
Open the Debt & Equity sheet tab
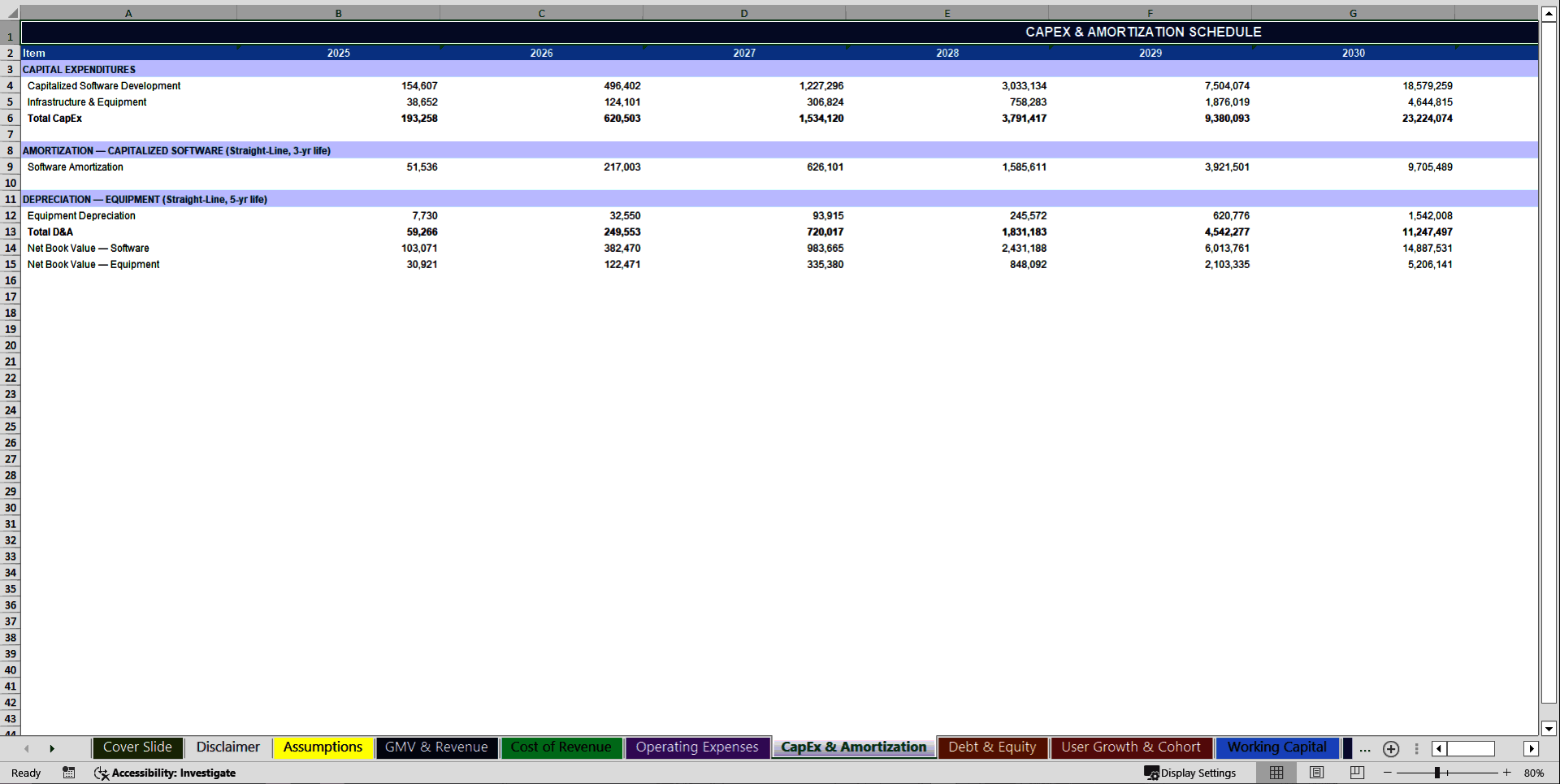tap(992, 747)
